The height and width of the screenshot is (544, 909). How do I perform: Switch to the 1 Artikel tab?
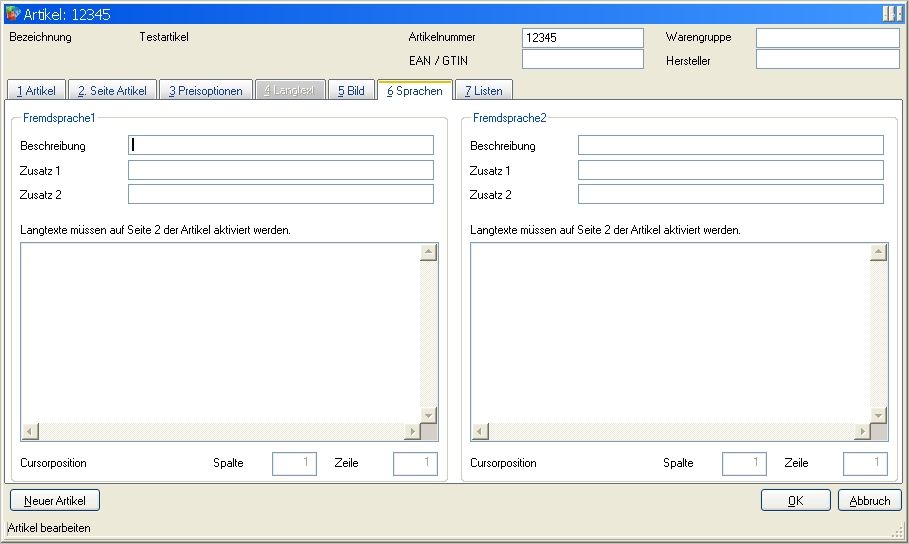pos(36,91)
